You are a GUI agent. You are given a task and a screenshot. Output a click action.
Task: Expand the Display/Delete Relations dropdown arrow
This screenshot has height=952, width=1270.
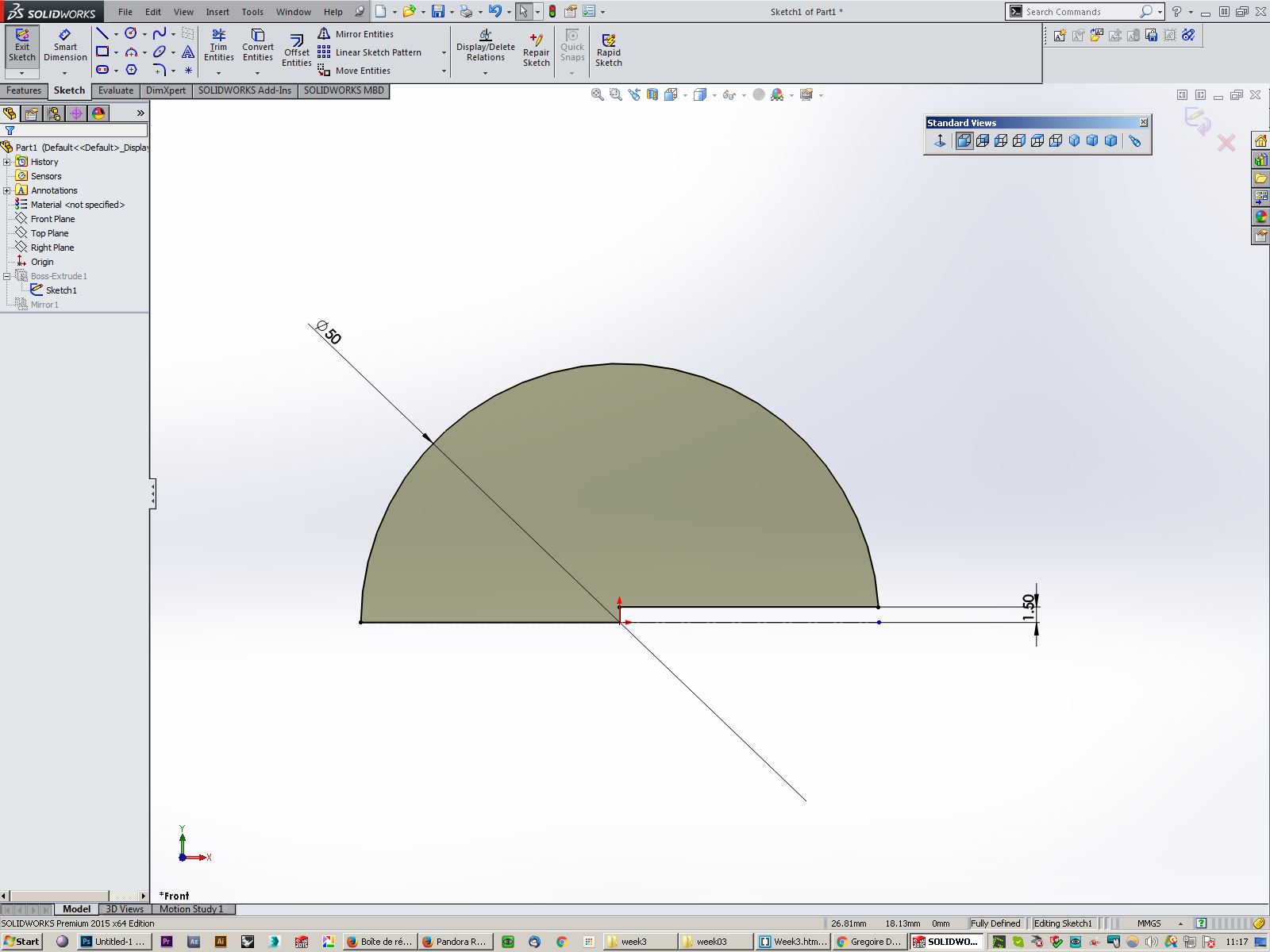click(485, 73)
